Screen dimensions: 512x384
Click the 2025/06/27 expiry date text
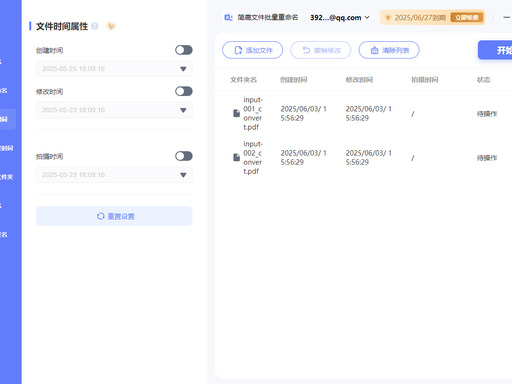click(420, 18)
